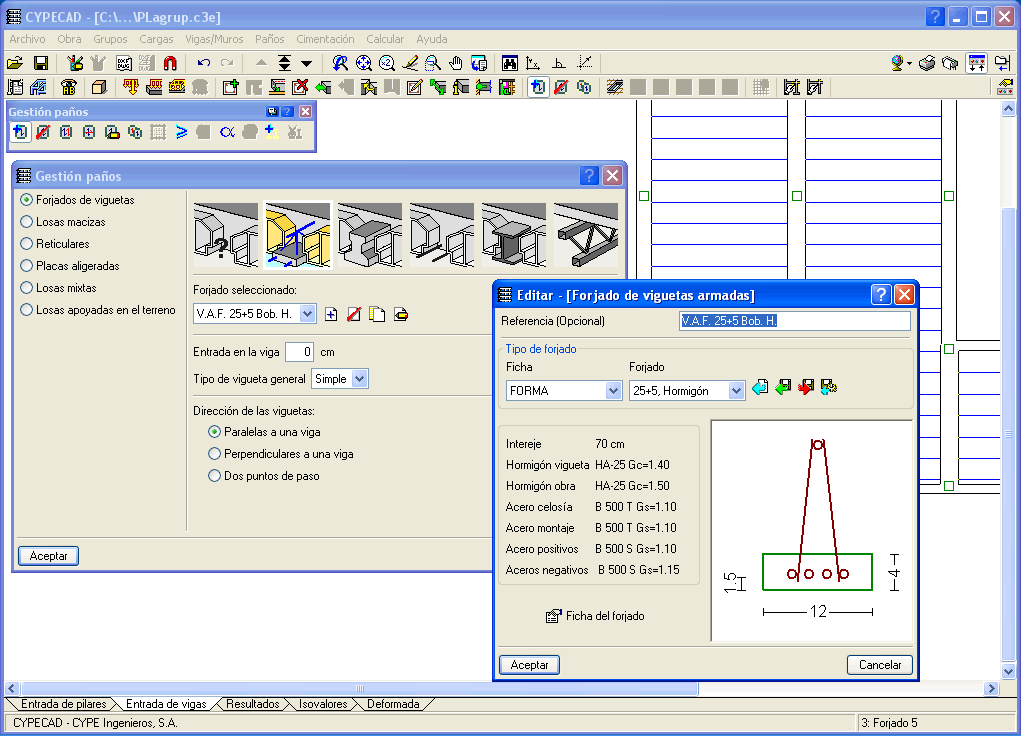Screen dimensions: 1021x736
Task: Switch to the Deformada tab
Action: point(393,704)
